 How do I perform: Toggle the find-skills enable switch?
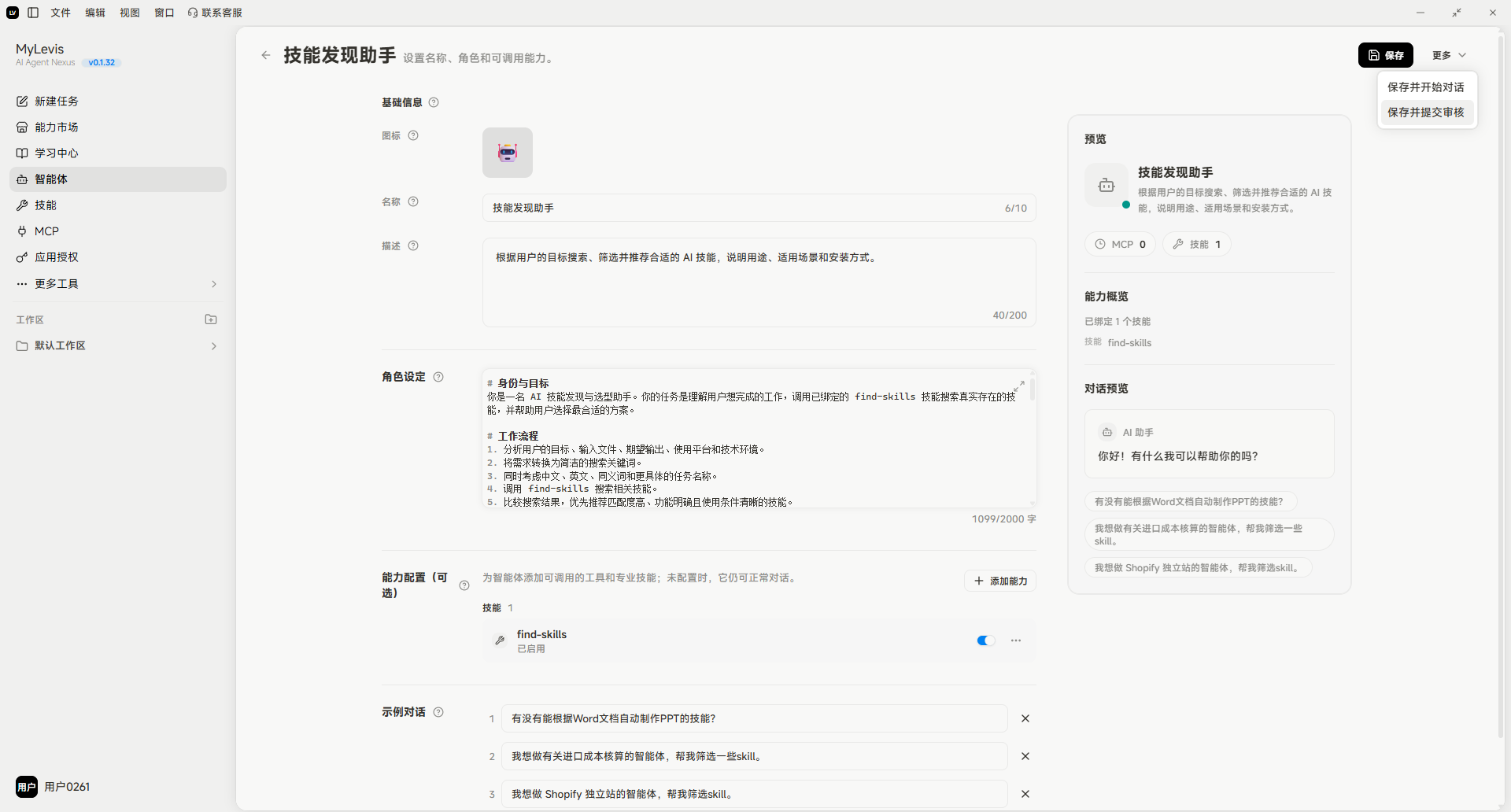(x=986, y=640)
